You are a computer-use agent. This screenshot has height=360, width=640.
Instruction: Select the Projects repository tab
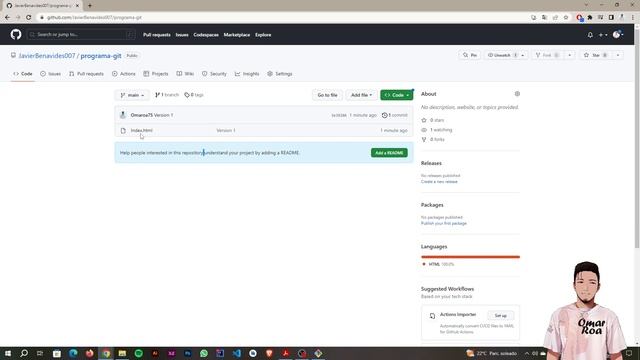[156, 74]
